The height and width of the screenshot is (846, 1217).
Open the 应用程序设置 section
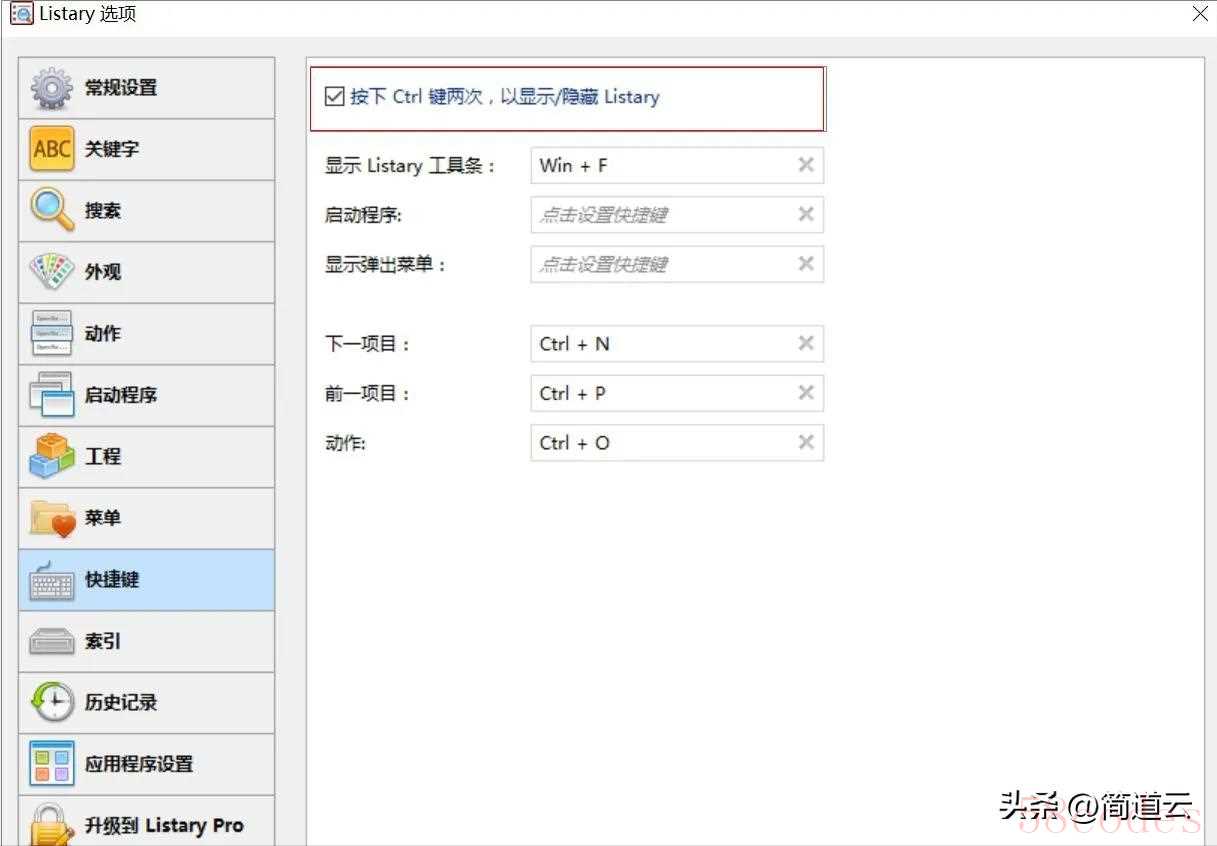146,764
